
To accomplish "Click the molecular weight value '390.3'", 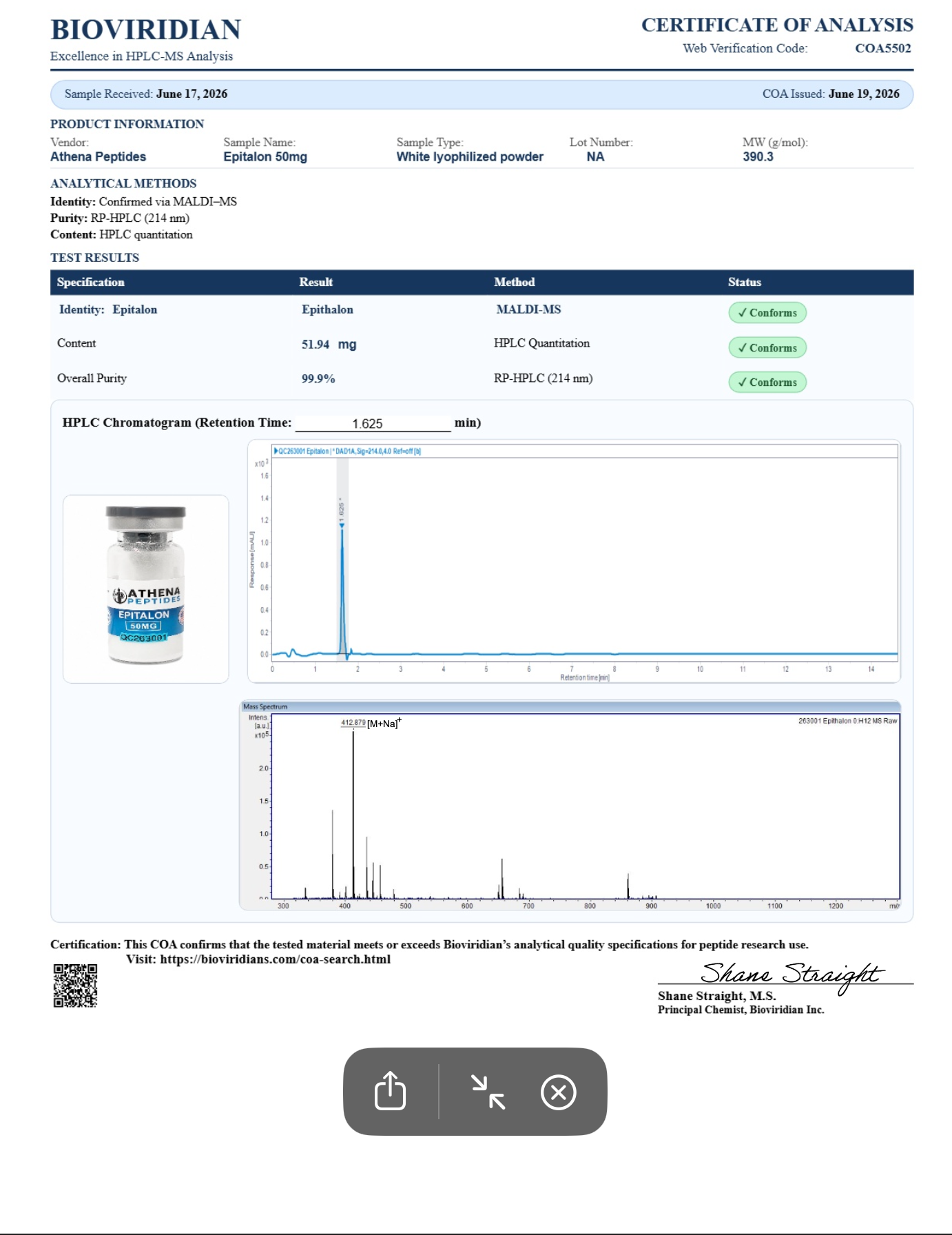I will tap(758, 156).
